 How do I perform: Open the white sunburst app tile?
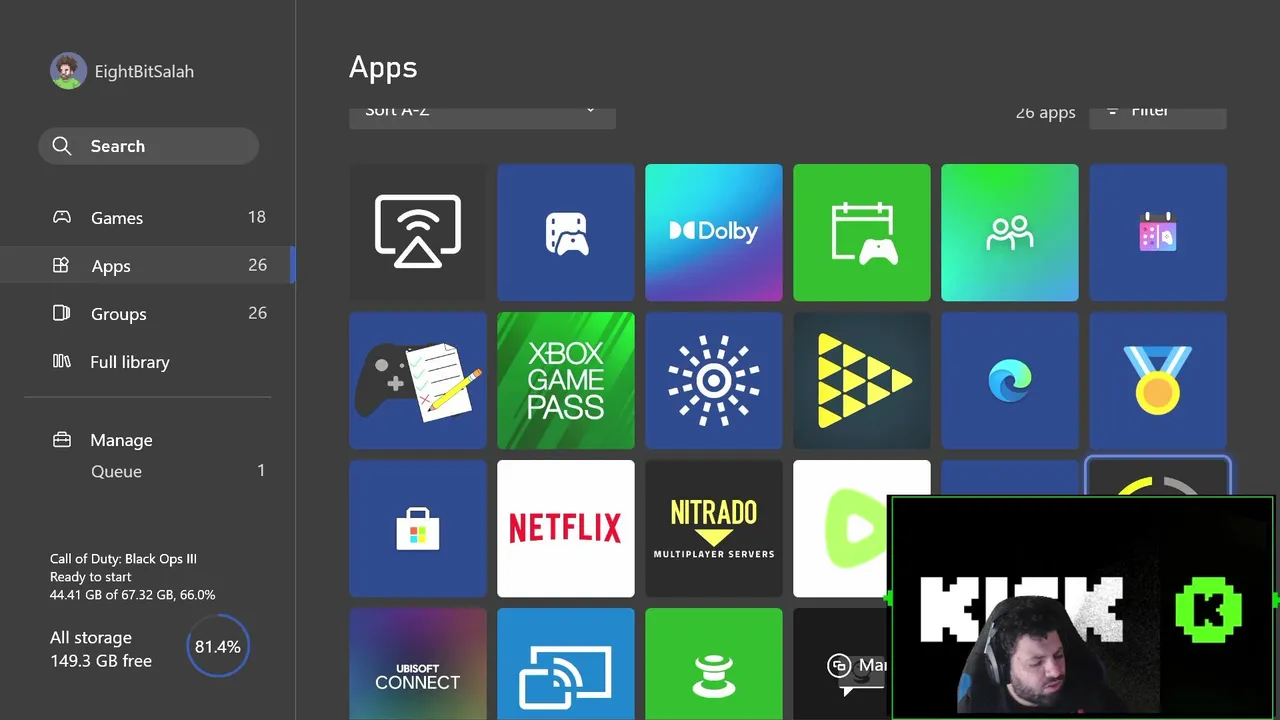[x=714, y=380]
